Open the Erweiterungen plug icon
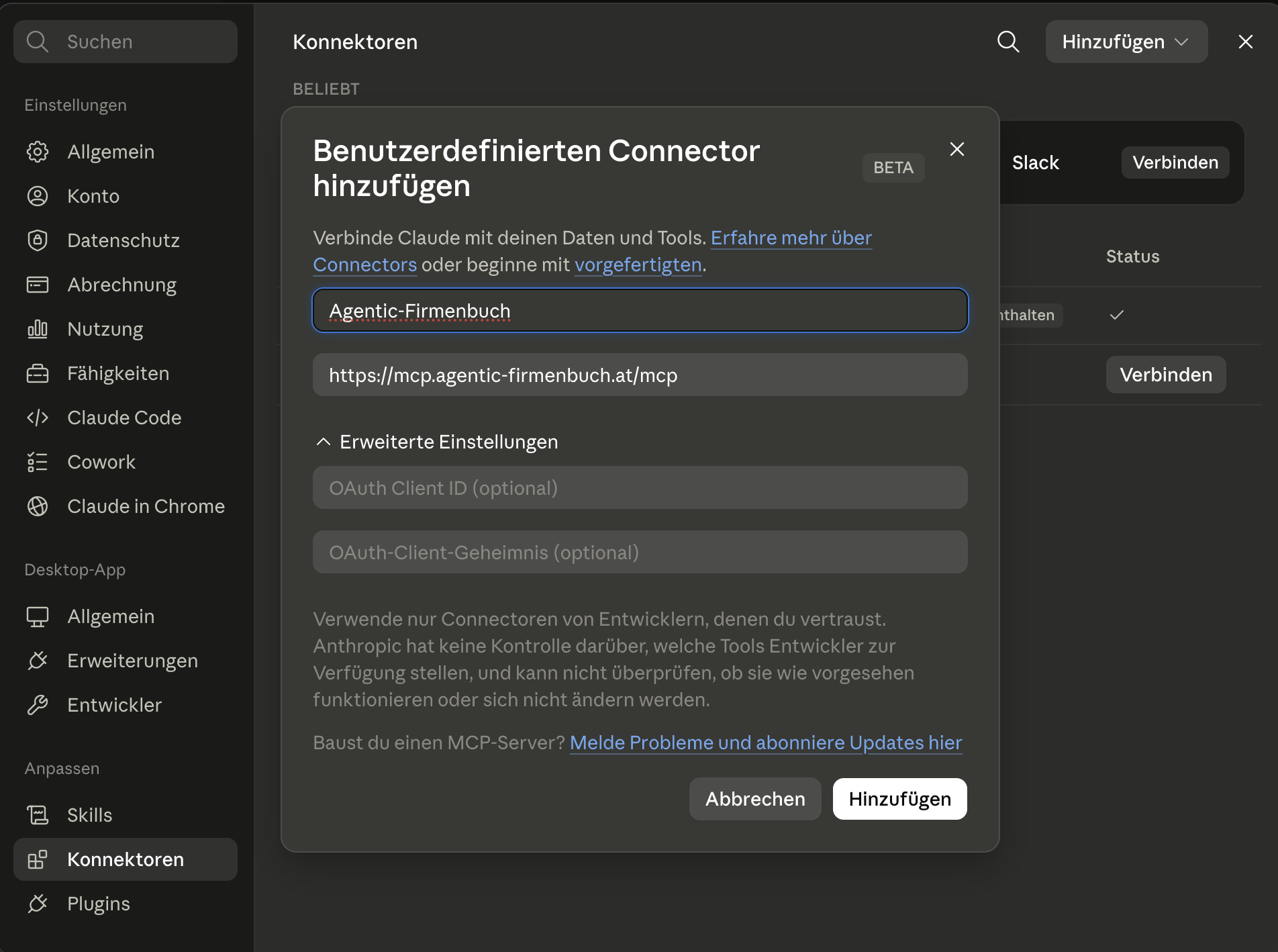Viewport: 1278px width, 952px height. 38,661
